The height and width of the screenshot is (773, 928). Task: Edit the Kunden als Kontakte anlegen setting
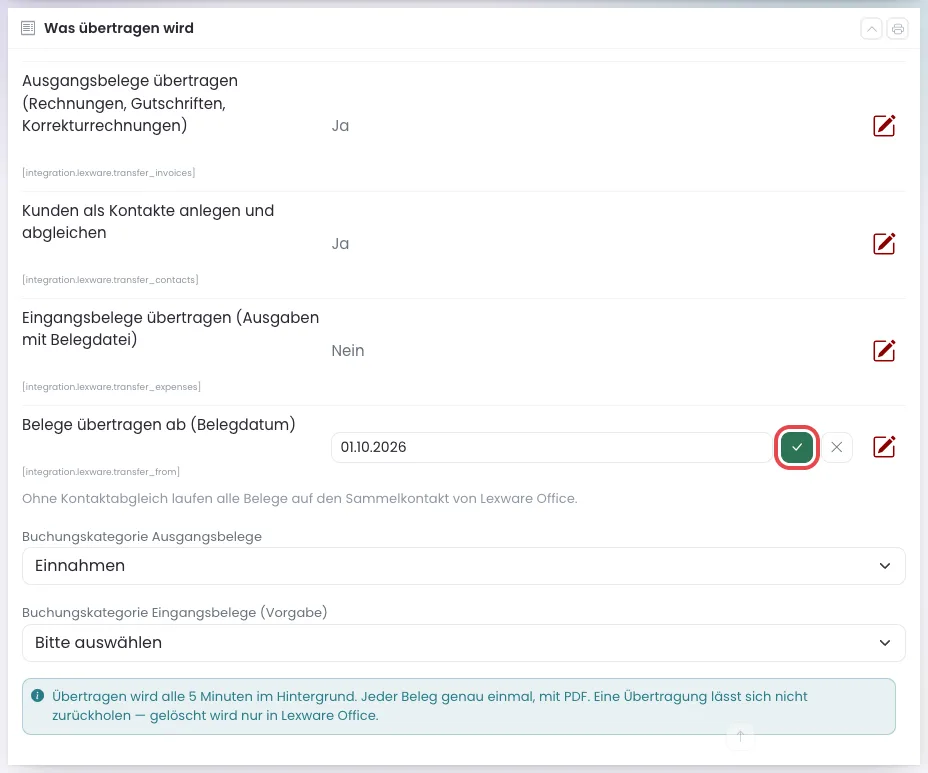pos(884,243)
